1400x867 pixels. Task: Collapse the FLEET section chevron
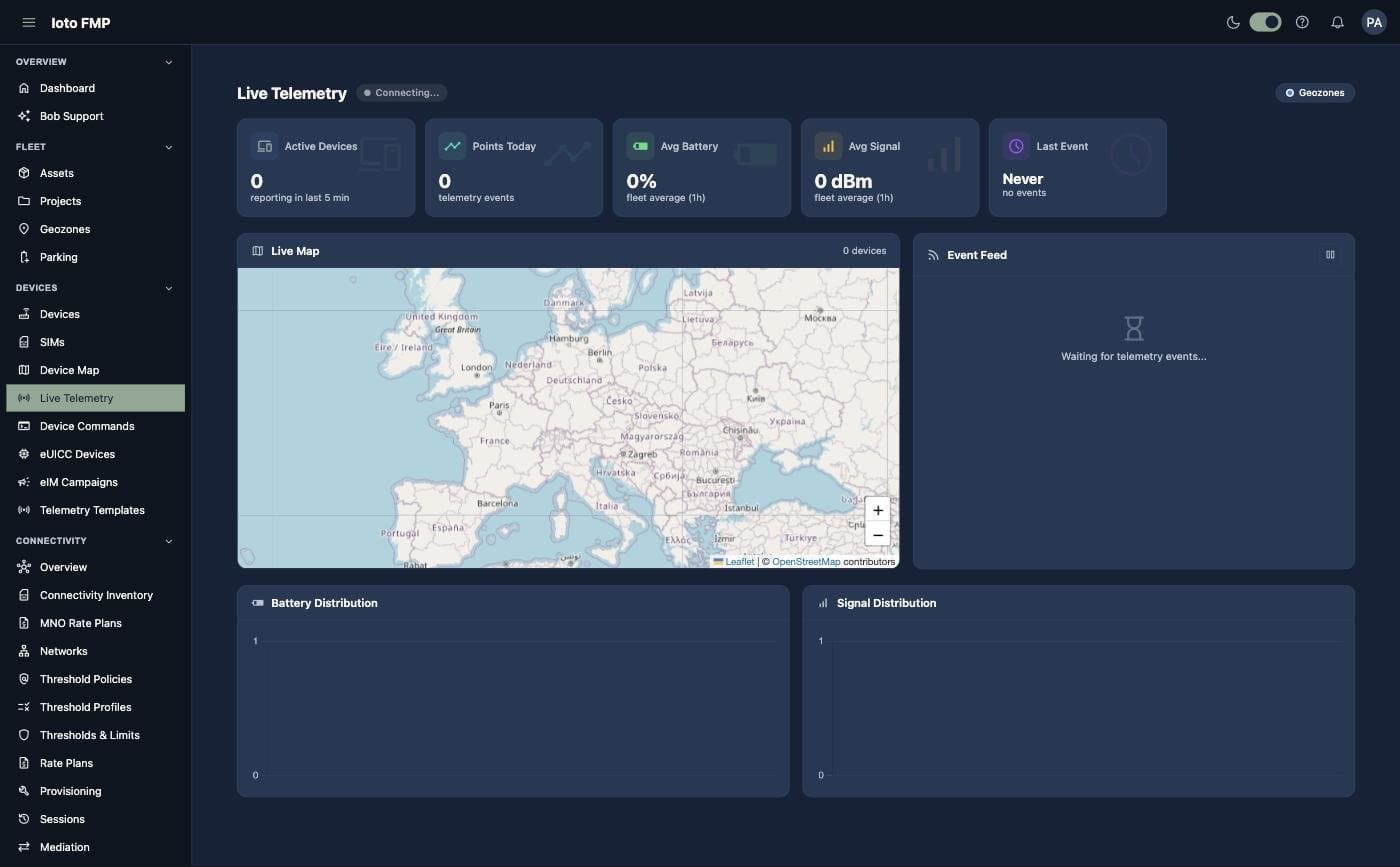pyautogui.click(x=168, y=147)
